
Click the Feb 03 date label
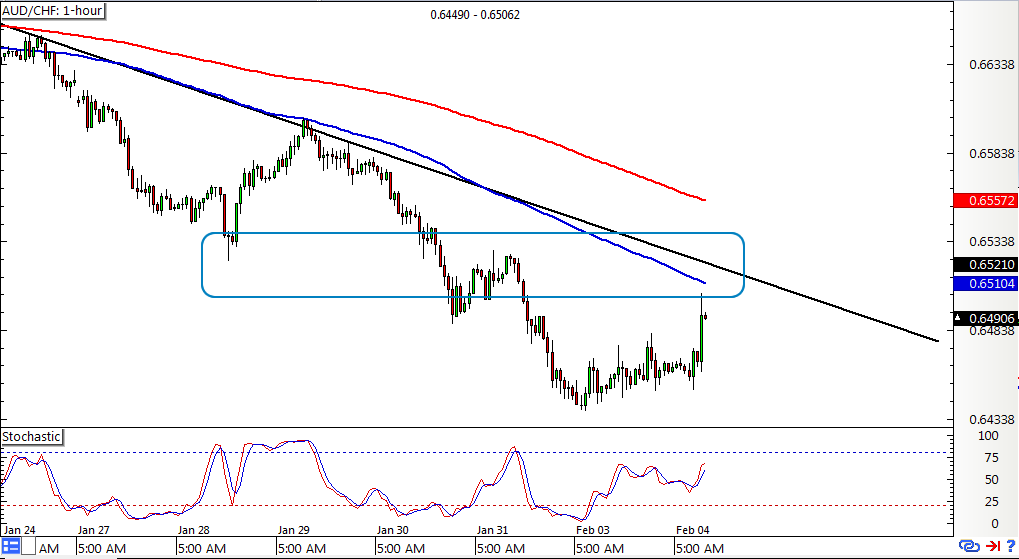click(x=594, y=529)
